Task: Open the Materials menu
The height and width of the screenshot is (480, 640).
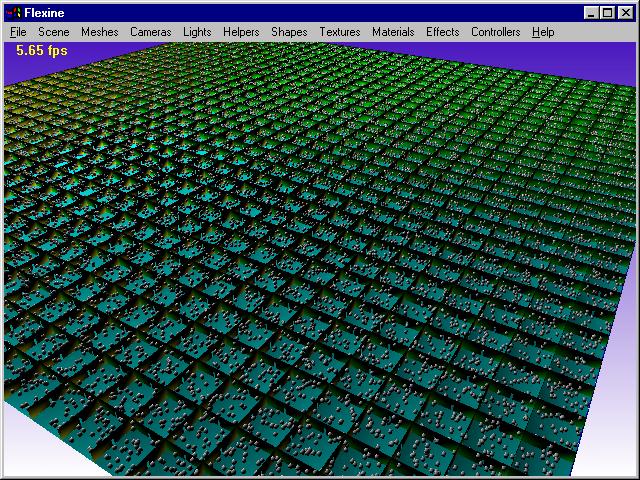Action: point(393,32)
